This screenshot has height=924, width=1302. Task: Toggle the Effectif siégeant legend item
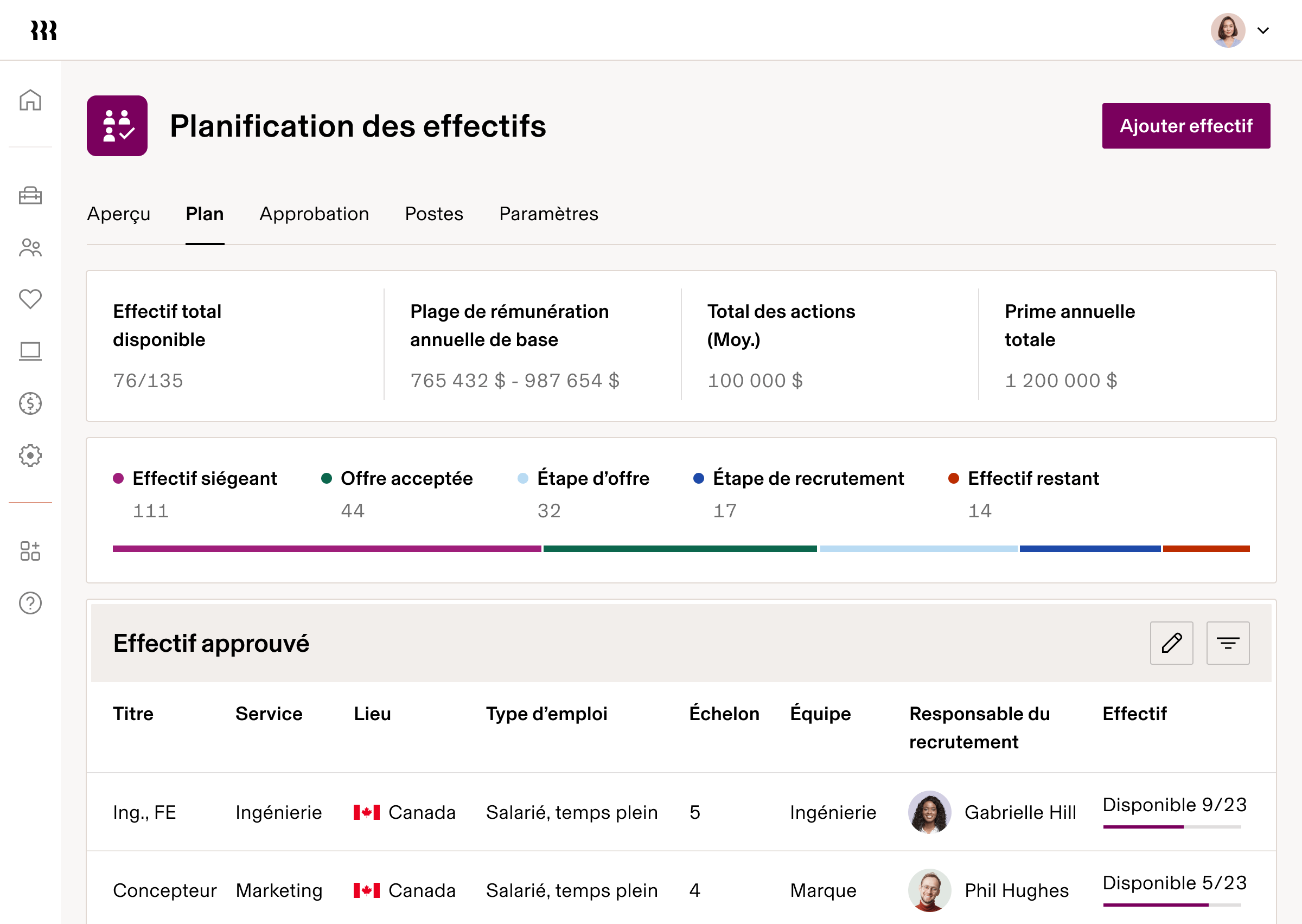[x=204, y=478]
